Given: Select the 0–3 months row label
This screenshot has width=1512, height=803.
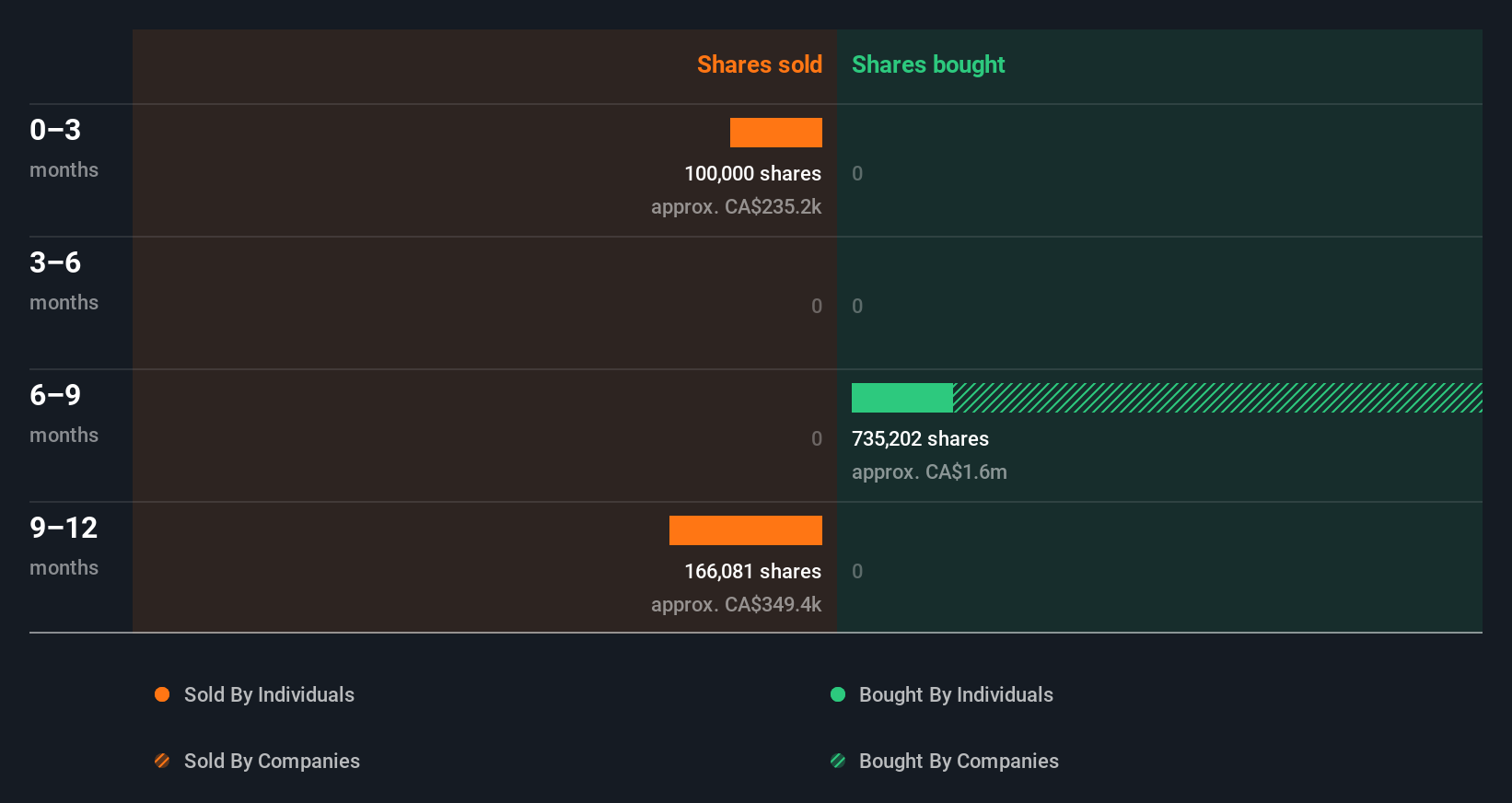Looking at the screenshot, I should [64, 147].
